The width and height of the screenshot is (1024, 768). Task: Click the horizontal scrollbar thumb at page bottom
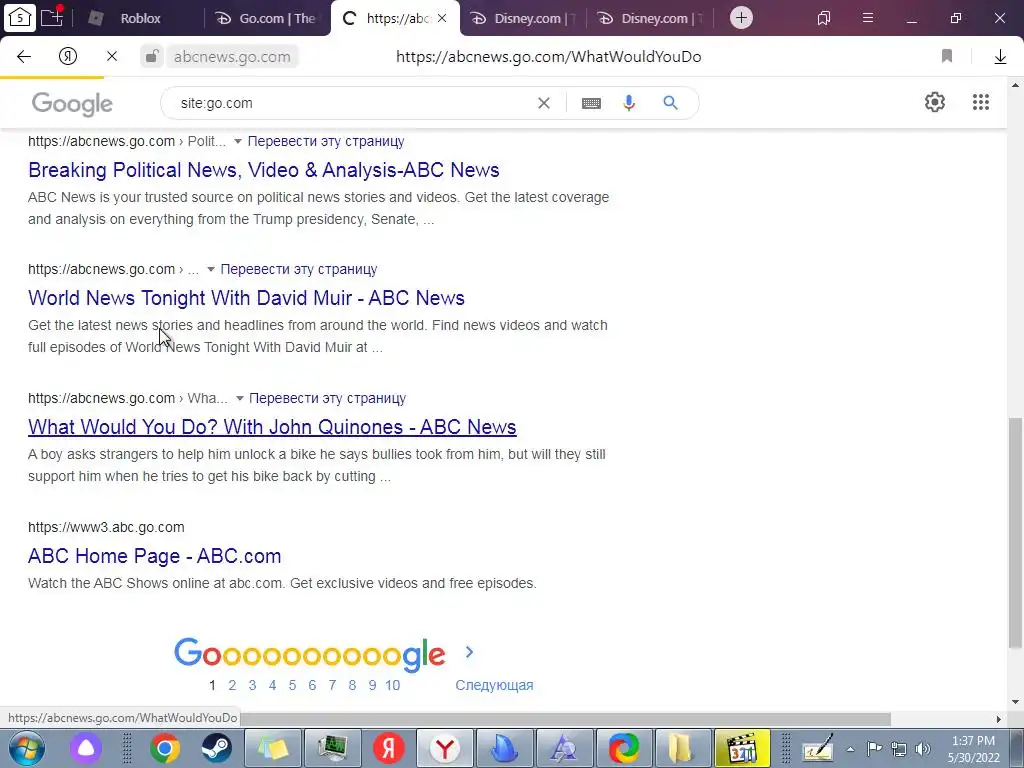pos(566,719)
